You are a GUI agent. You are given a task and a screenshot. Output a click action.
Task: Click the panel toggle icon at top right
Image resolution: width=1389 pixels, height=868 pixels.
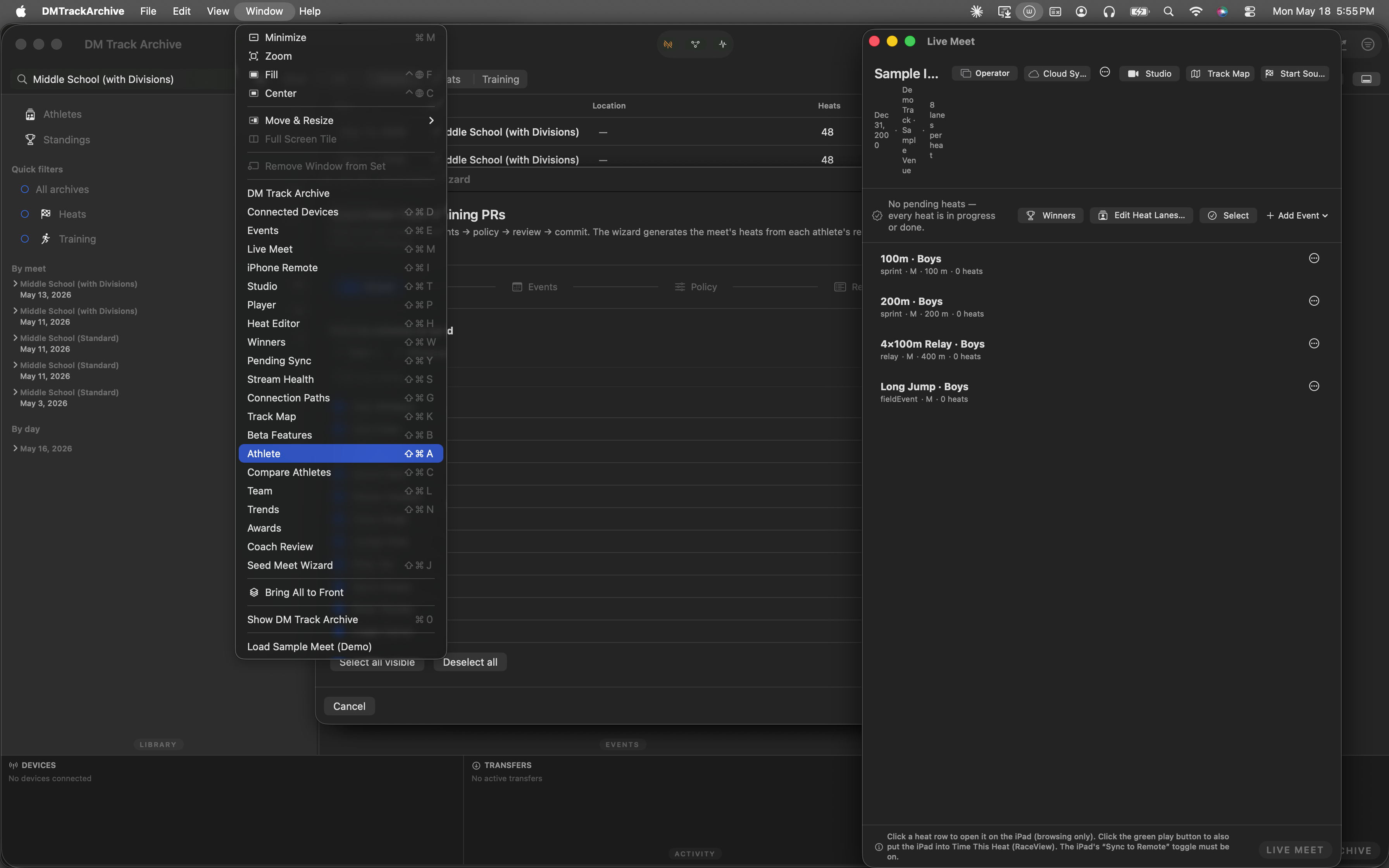(1367, 79)
